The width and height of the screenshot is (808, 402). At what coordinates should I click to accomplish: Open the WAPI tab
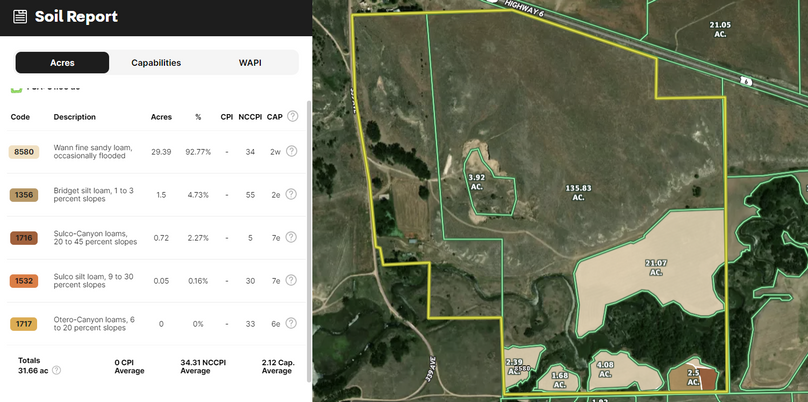coord(250,63)
